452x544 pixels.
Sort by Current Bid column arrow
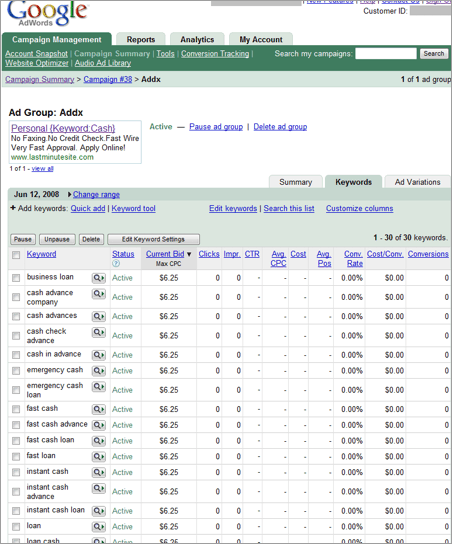coord(189,254)
